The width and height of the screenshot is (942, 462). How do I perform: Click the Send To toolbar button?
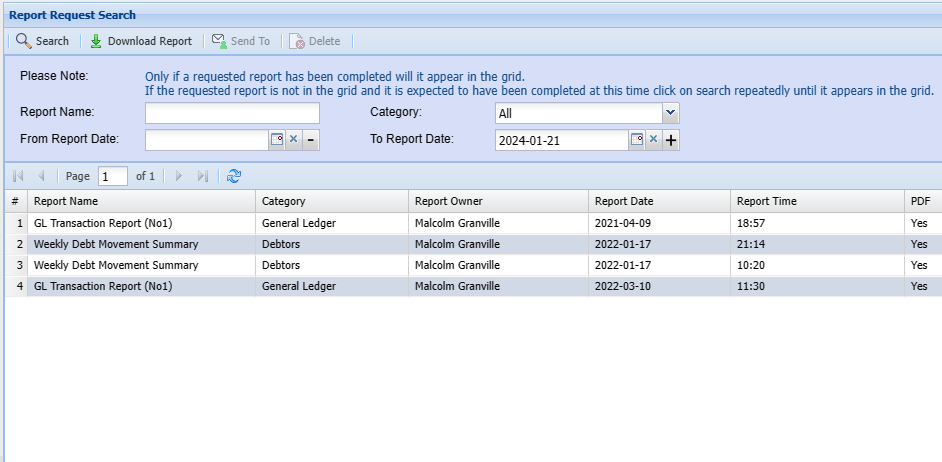(x=241, y=41)
